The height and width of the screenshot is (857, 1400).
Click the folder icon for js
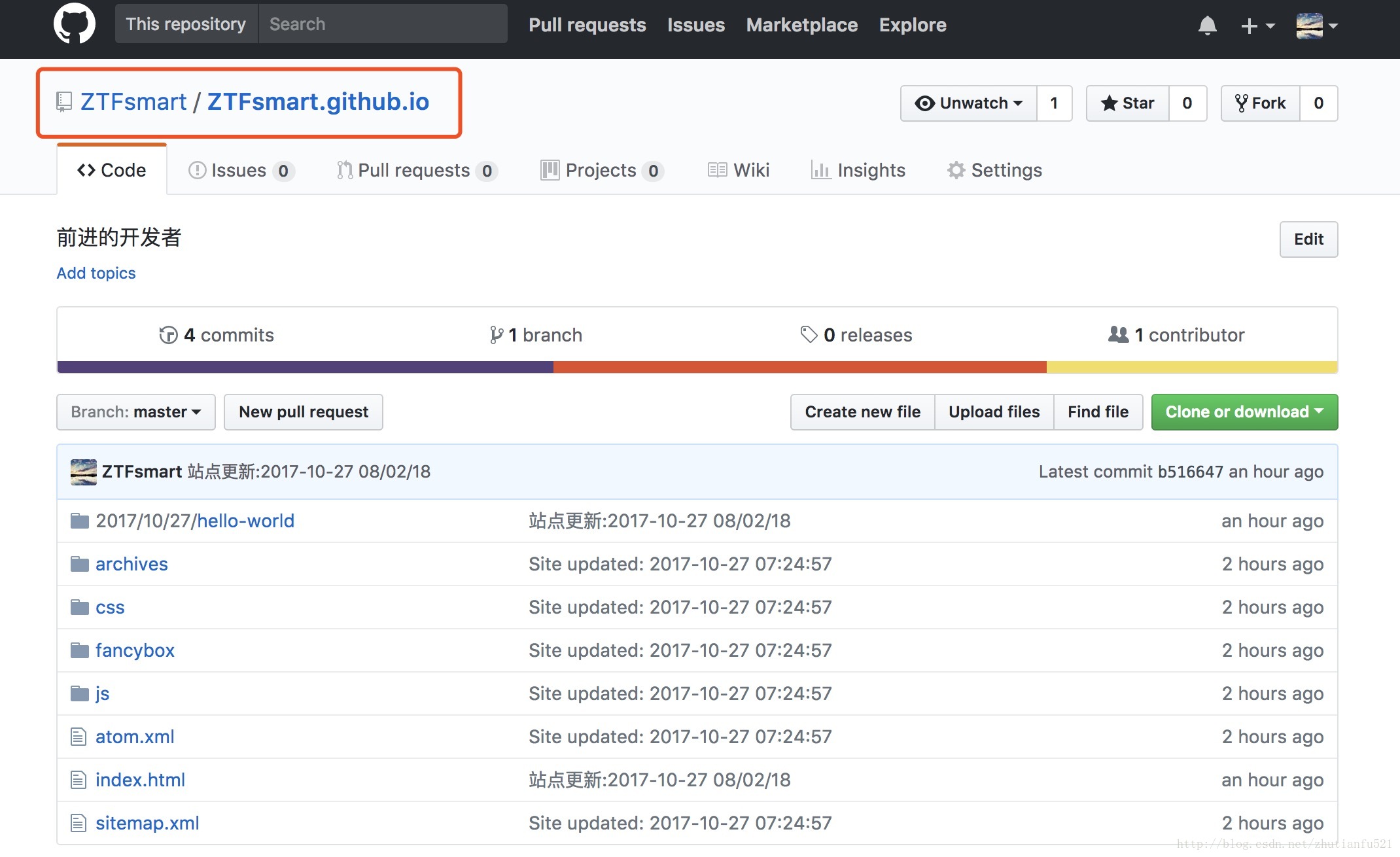(x=80, y=693)
